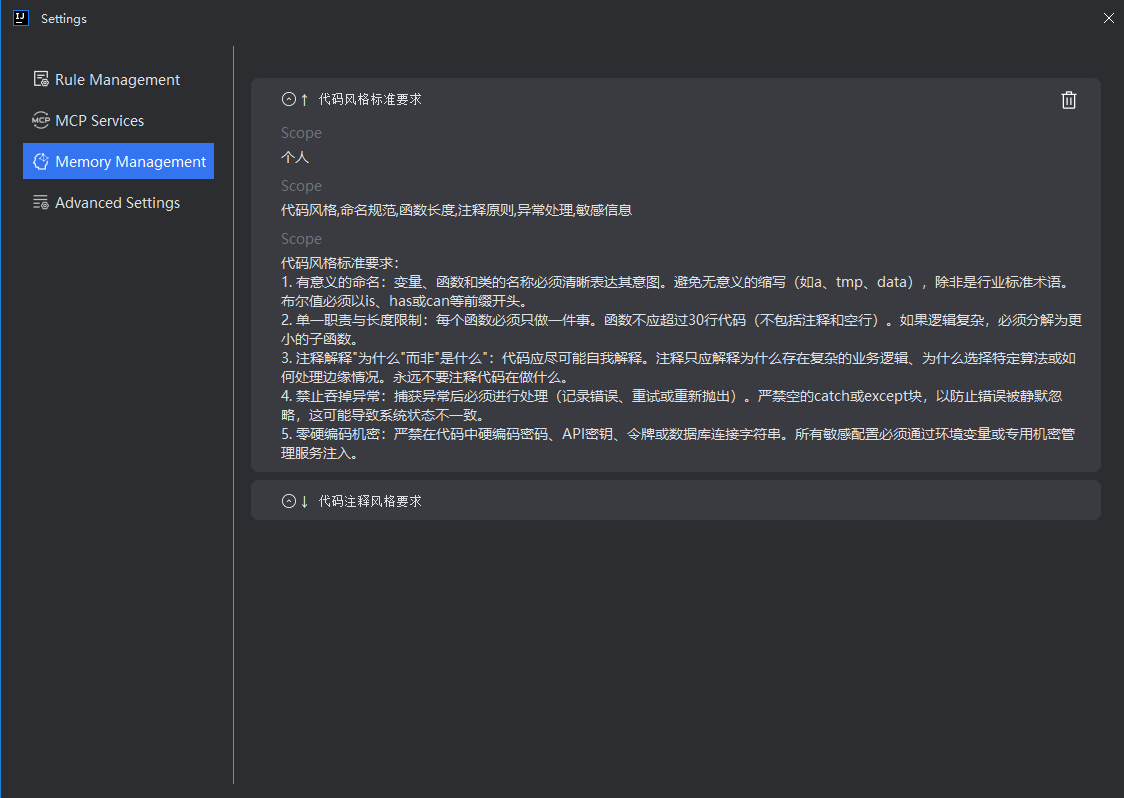Switch to the MCP Services page
The width and height of the screenshot is (1124, 798).
click(x=99, y=120)
